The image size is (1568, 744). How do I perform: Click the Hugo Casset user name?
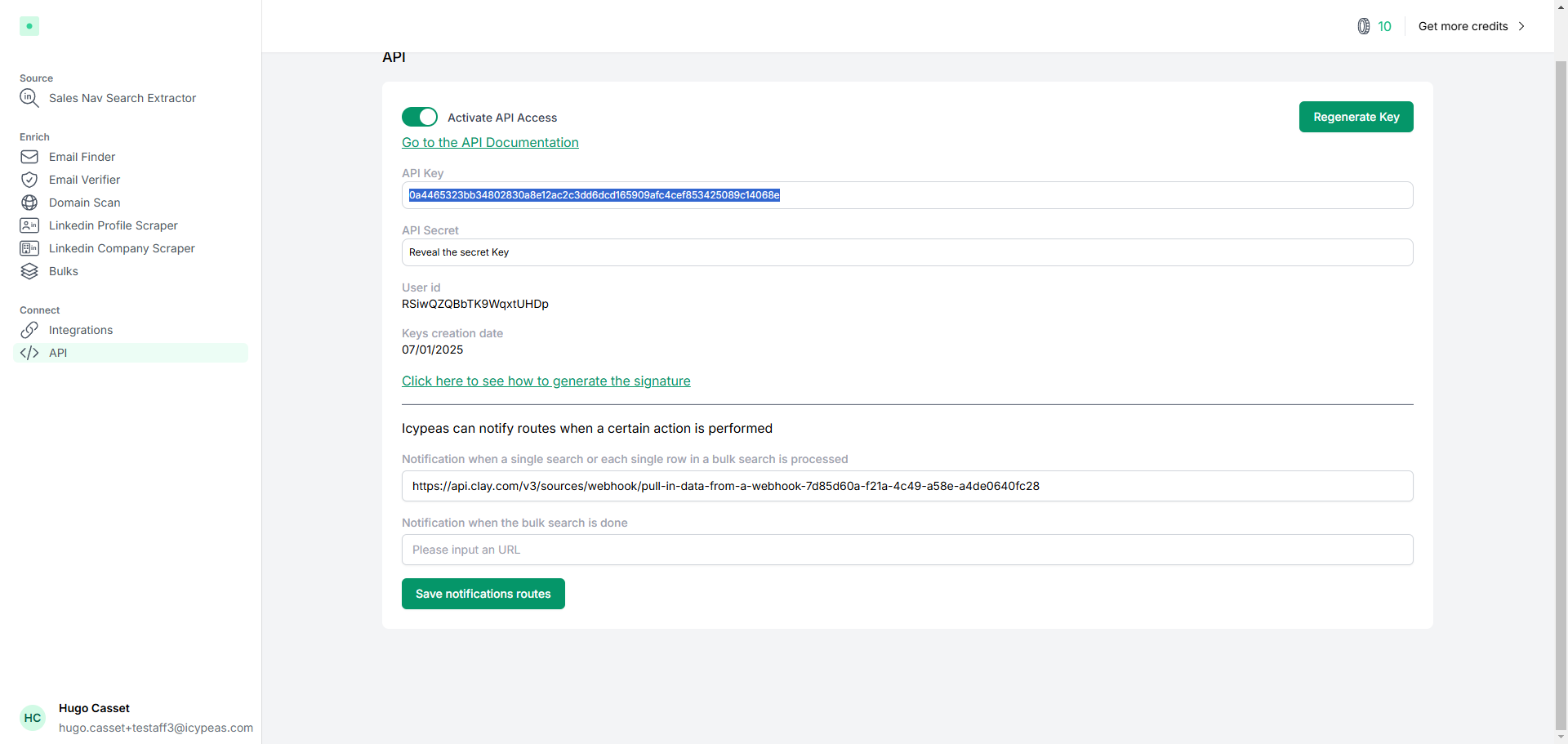[94, 708]
